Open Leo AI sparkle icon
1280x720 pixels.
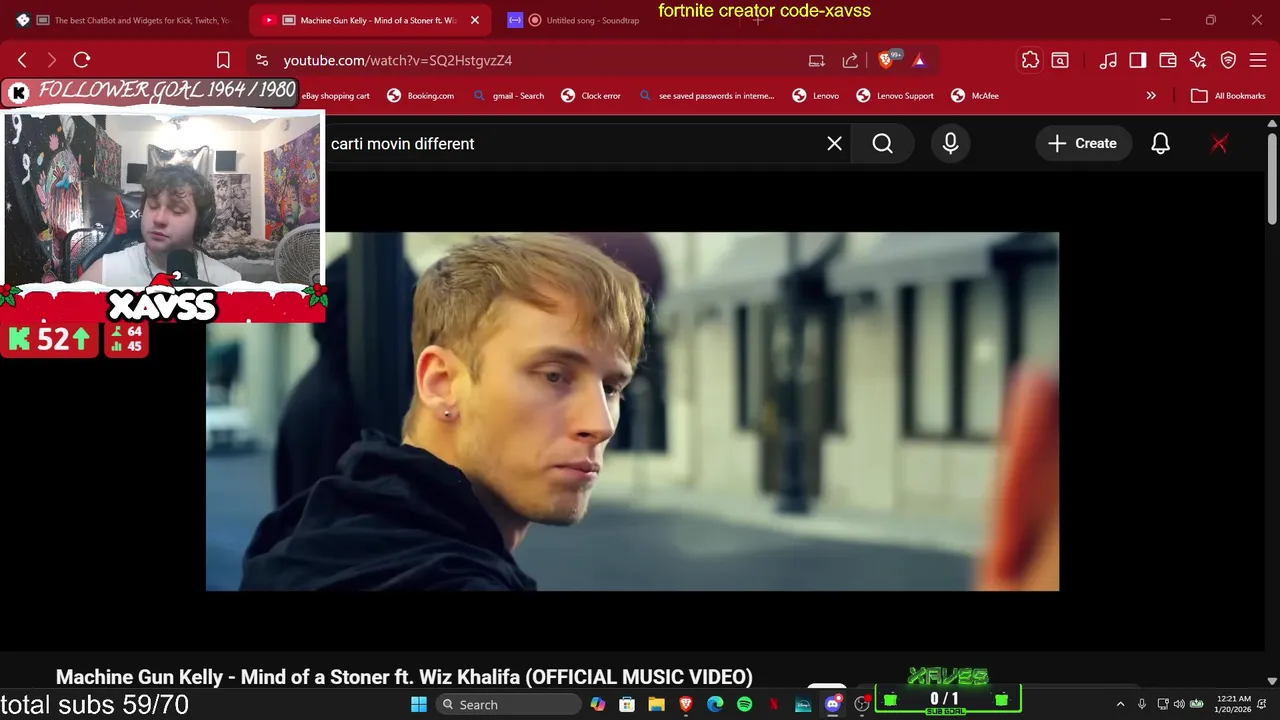[1197, 60]
